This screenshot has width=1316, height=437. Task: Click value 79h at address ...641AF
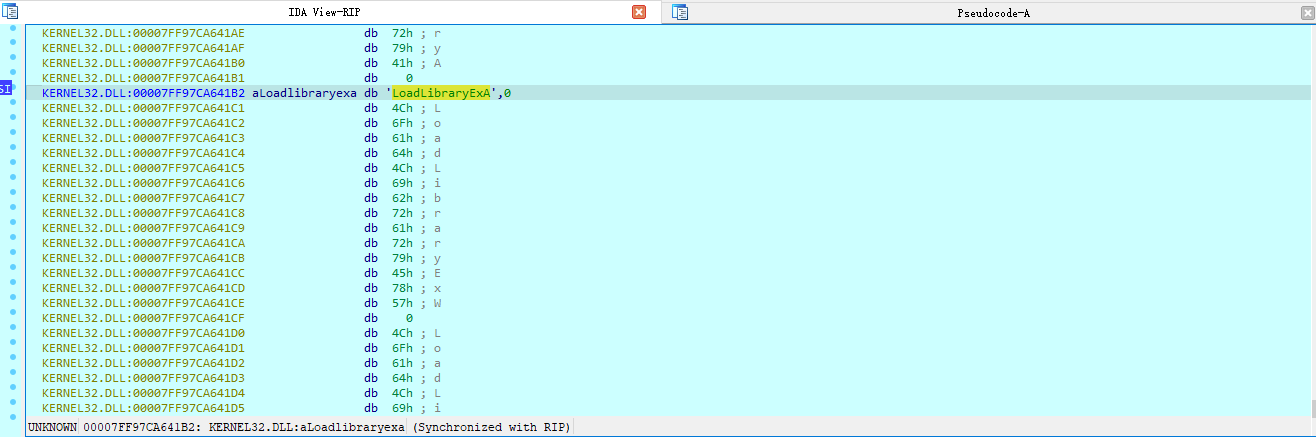click(x=402, y=48)
